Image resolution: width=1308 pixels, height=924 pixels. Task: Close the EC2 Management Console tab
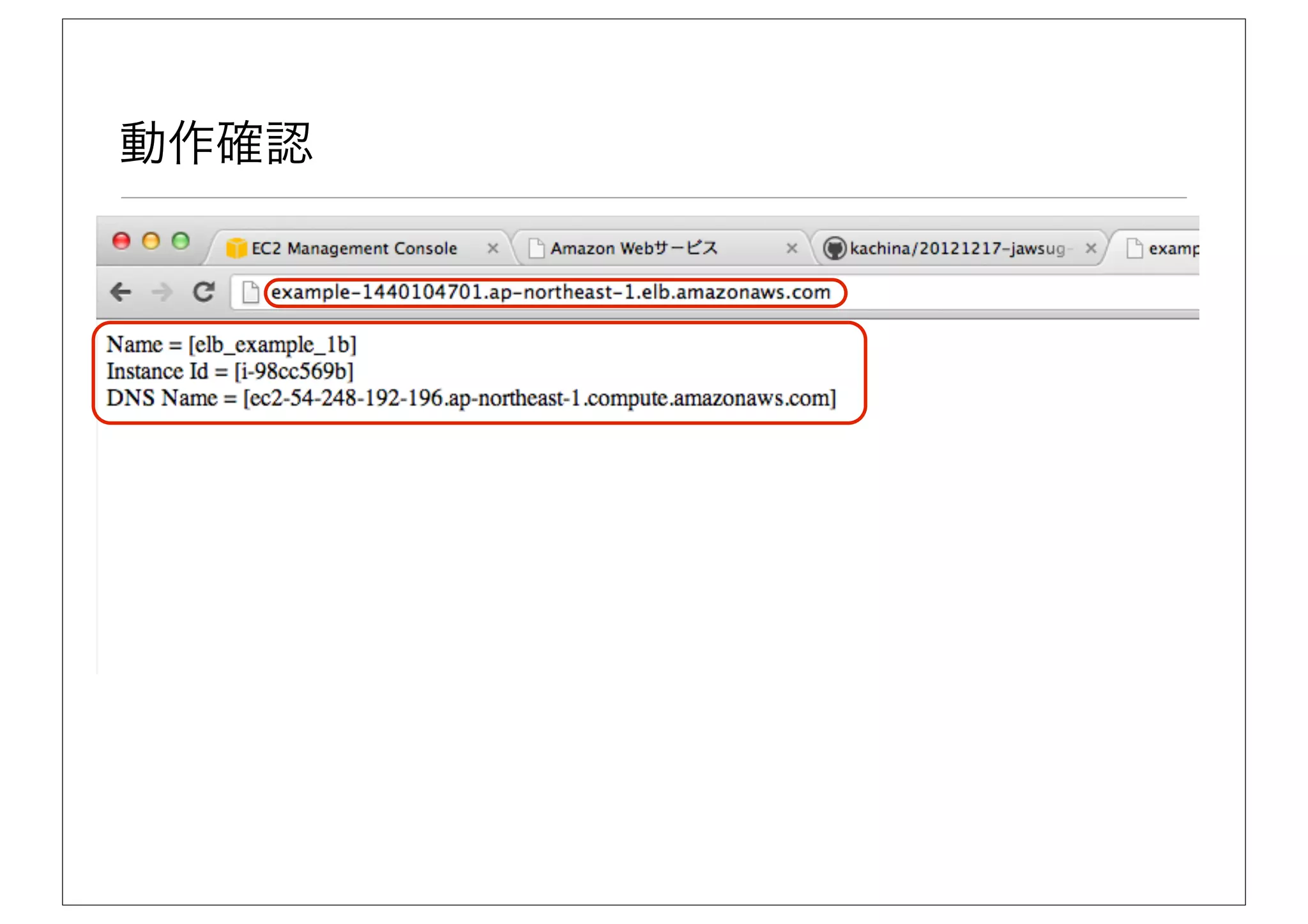(x=492, y=248)
